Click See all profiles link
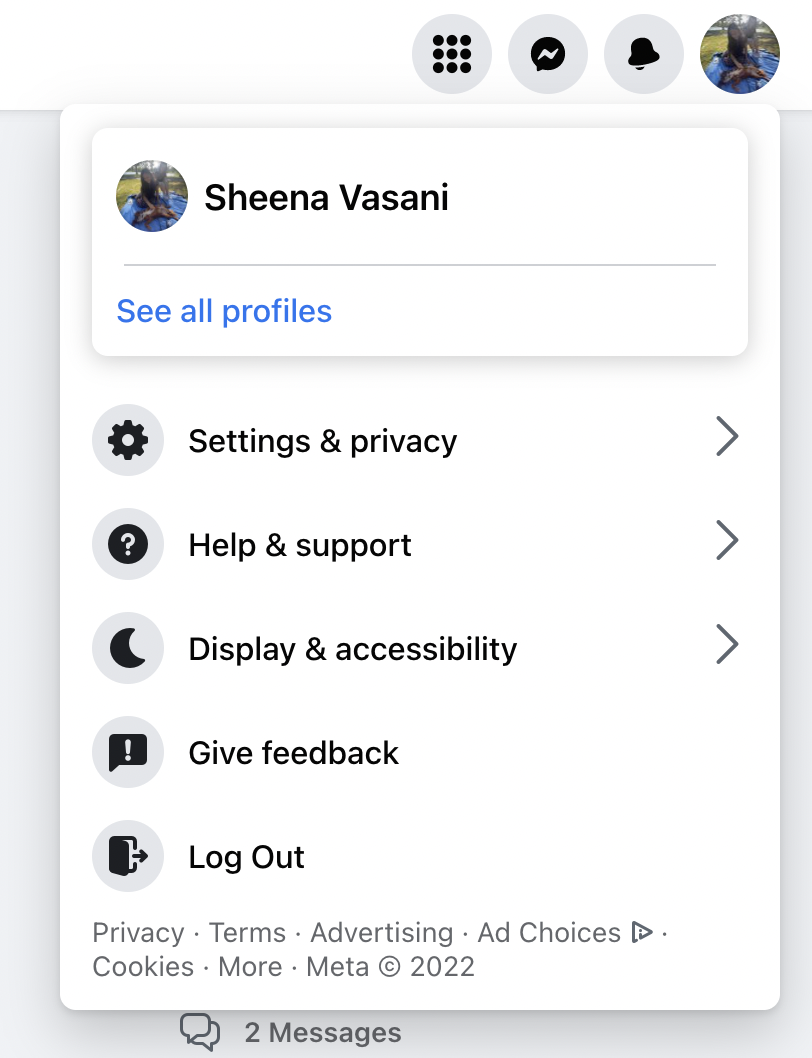 pyautogui.click(x=224, y=311)
